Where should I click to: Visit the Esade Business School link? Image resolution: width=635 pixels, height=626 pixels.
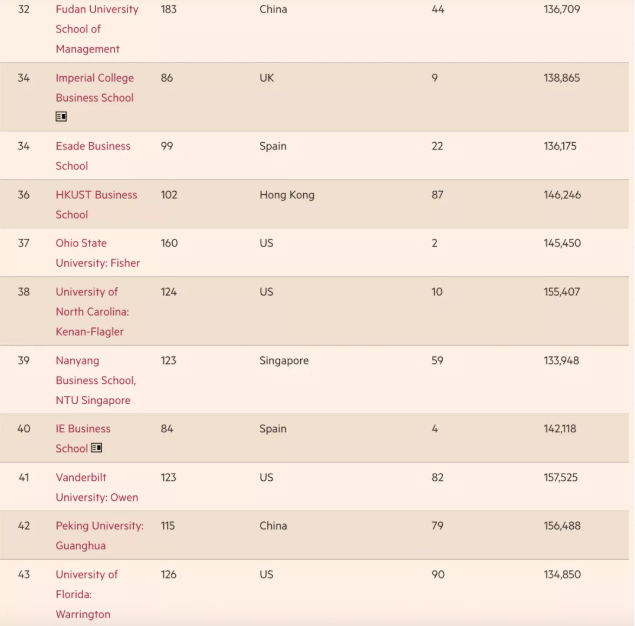click(x=92, y=156)
